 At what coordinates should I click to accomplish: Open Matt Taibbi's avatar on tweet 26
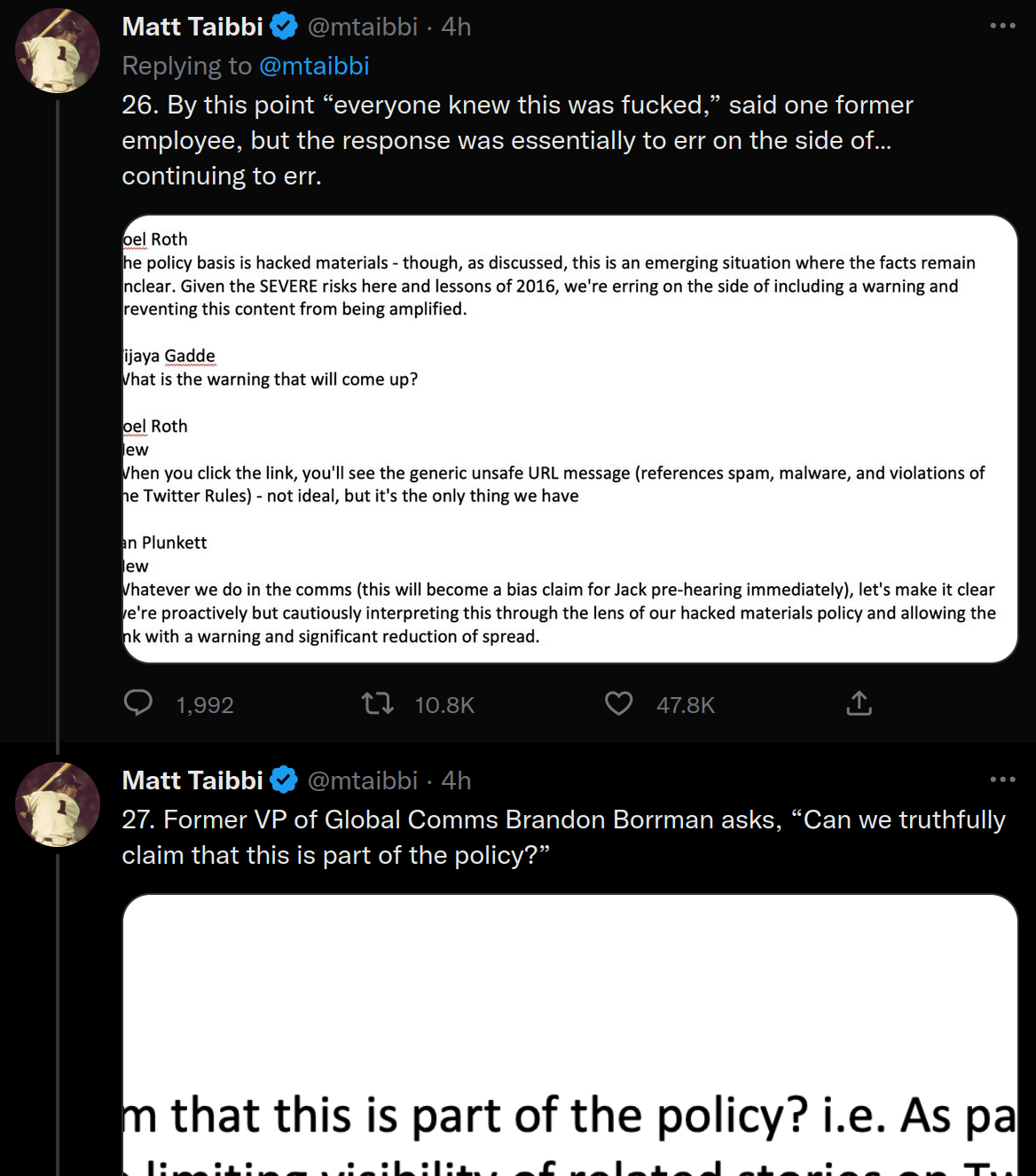pyautogui.click(x=58, y=51)
